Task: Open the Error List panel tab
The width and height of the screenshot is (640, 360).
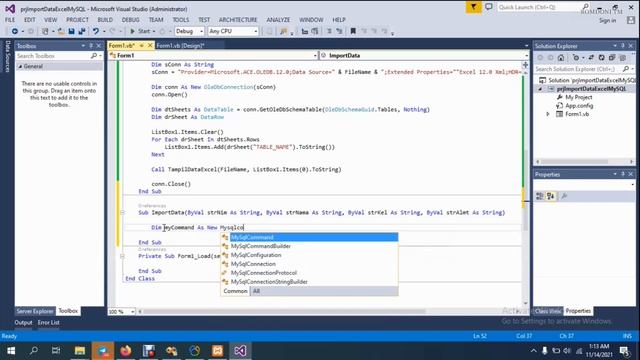Action: click(49, 322)
